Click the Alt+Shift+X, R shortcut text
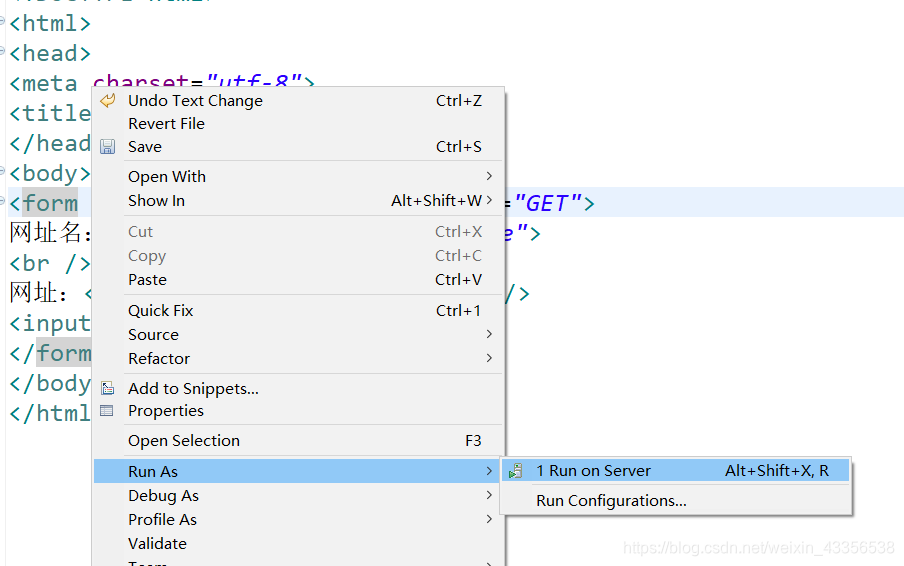The width and height of the screenshot is (904, 566). pyautogui.click(x=777, y=471)
